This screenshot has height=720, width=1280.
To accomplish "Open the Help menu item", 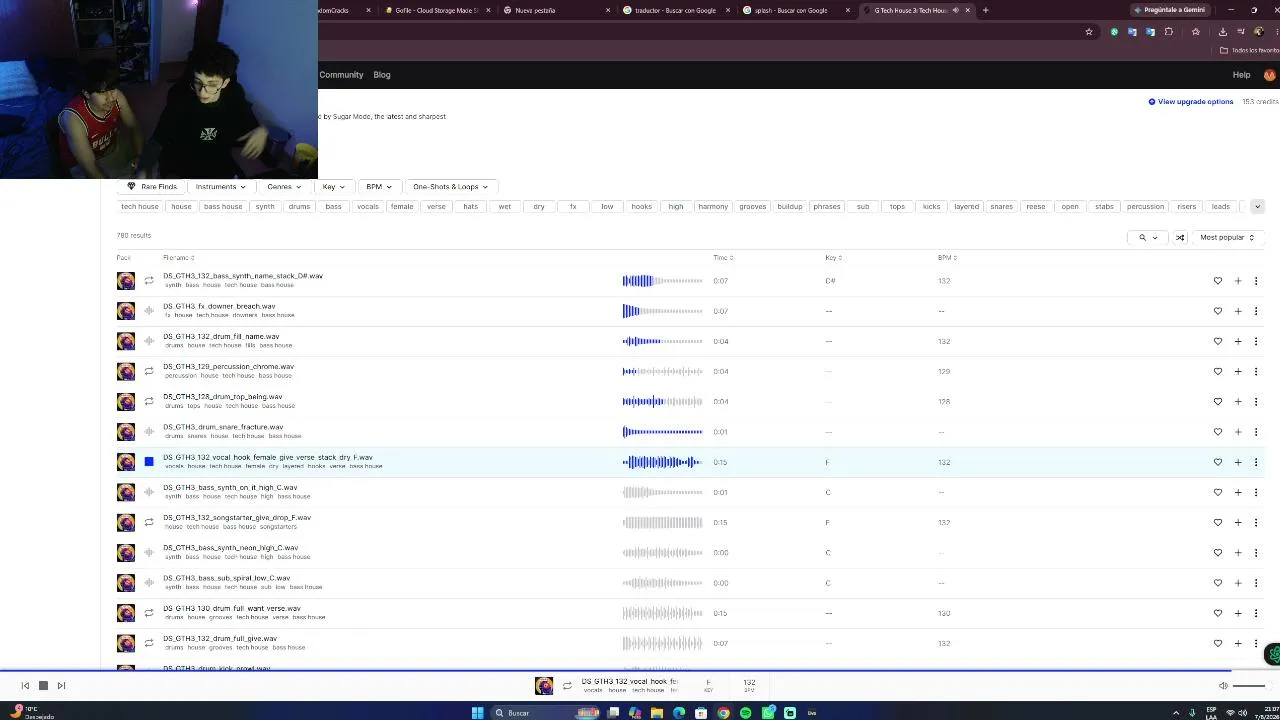I will tap(1241, 75).
